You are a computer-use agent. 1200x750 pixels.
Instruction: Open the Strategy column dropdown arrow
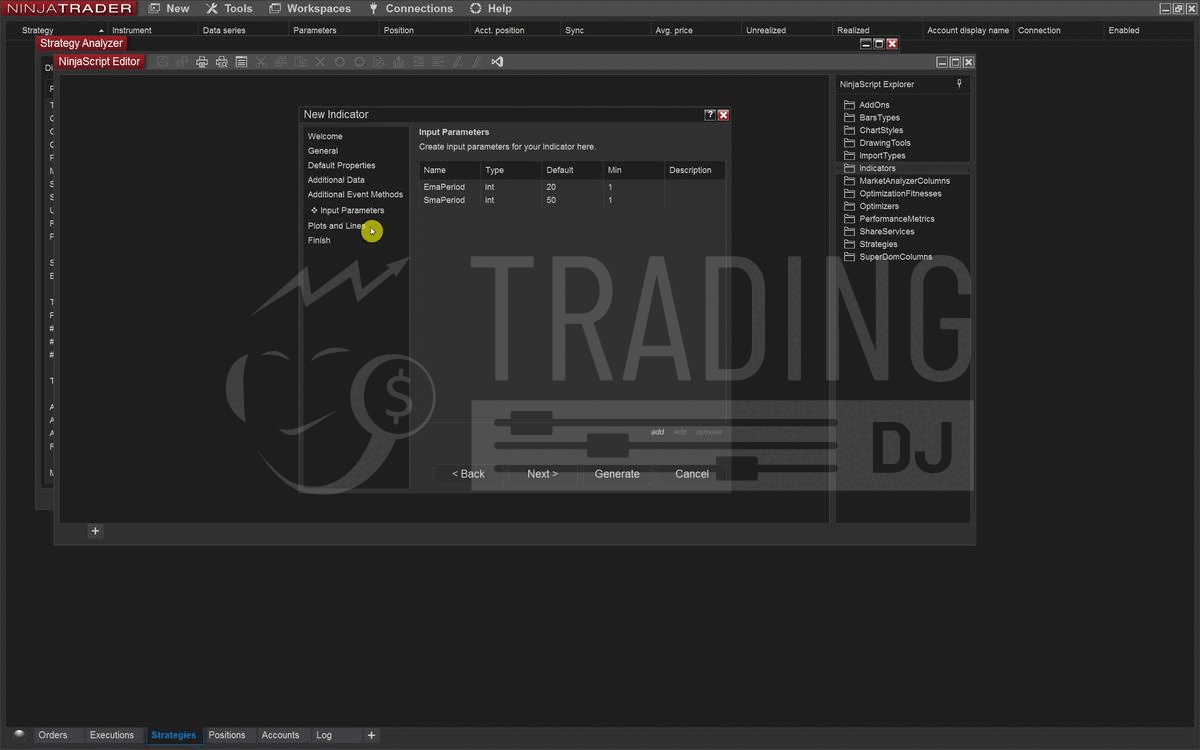point(100,30)
